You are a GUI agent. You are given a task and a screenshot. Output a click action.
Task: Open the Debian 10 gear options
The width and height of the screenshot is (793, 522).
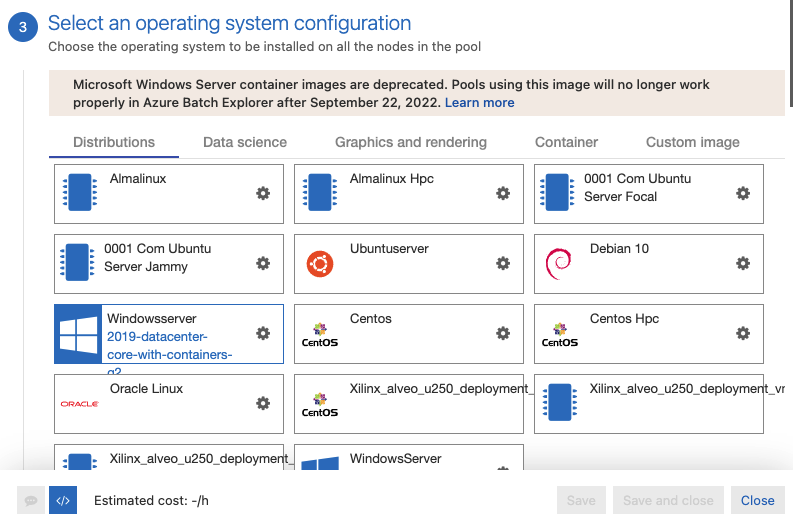click(742, 263)
